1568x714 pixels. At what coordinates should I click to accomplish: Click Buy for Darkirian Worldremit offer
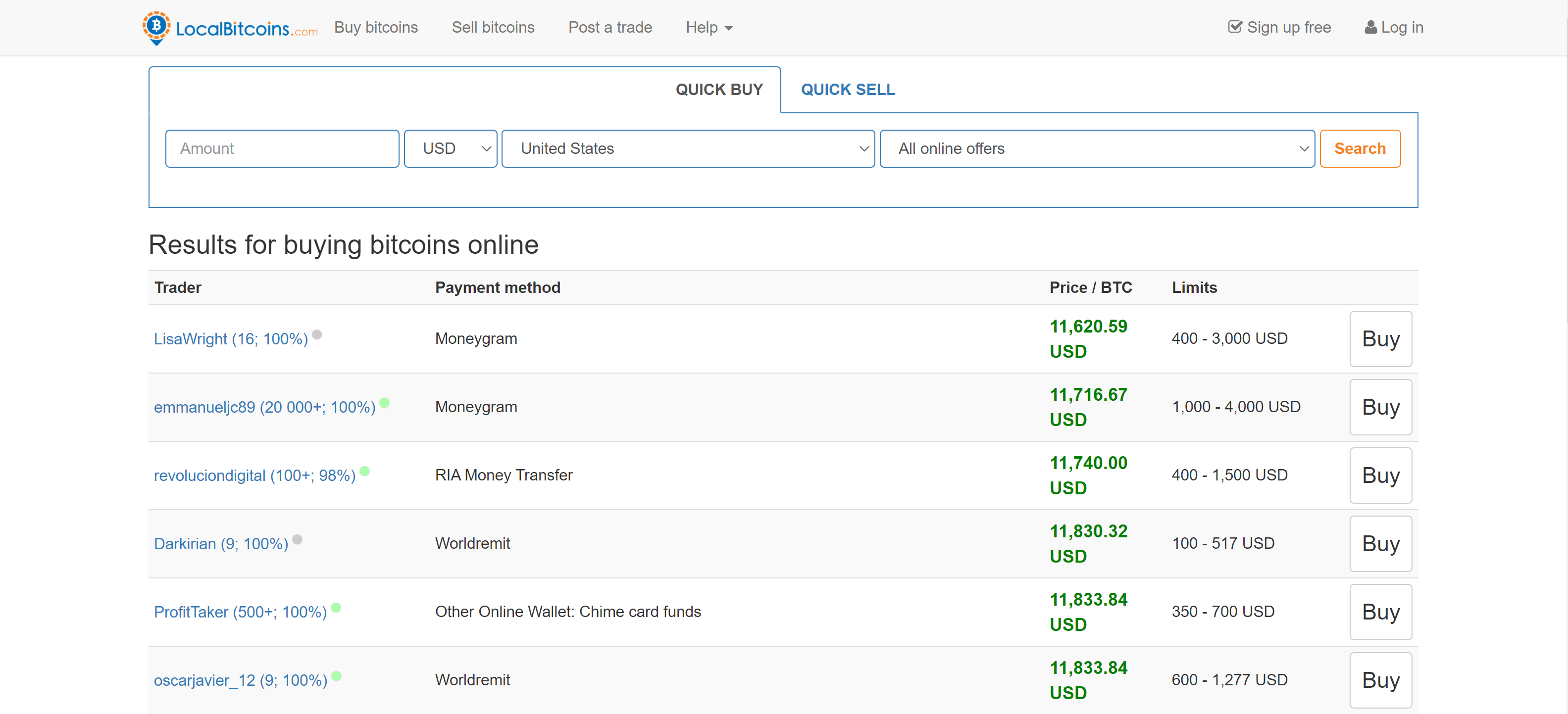point(1380,543)
